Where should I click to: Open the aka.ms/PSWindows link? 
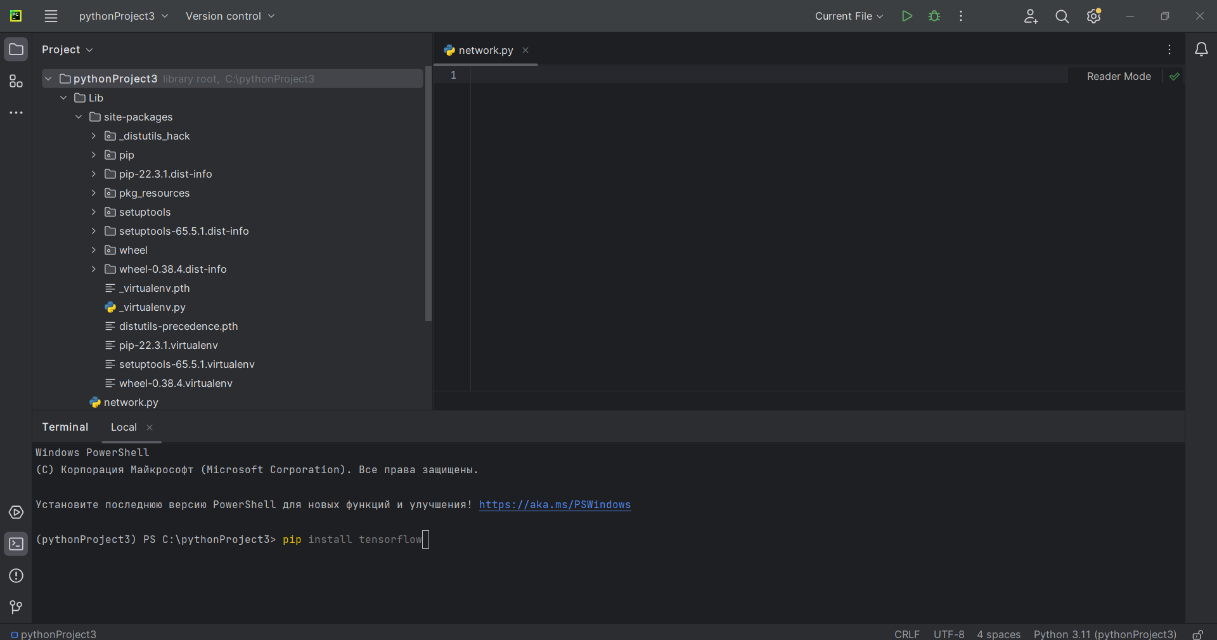point(554,505)
